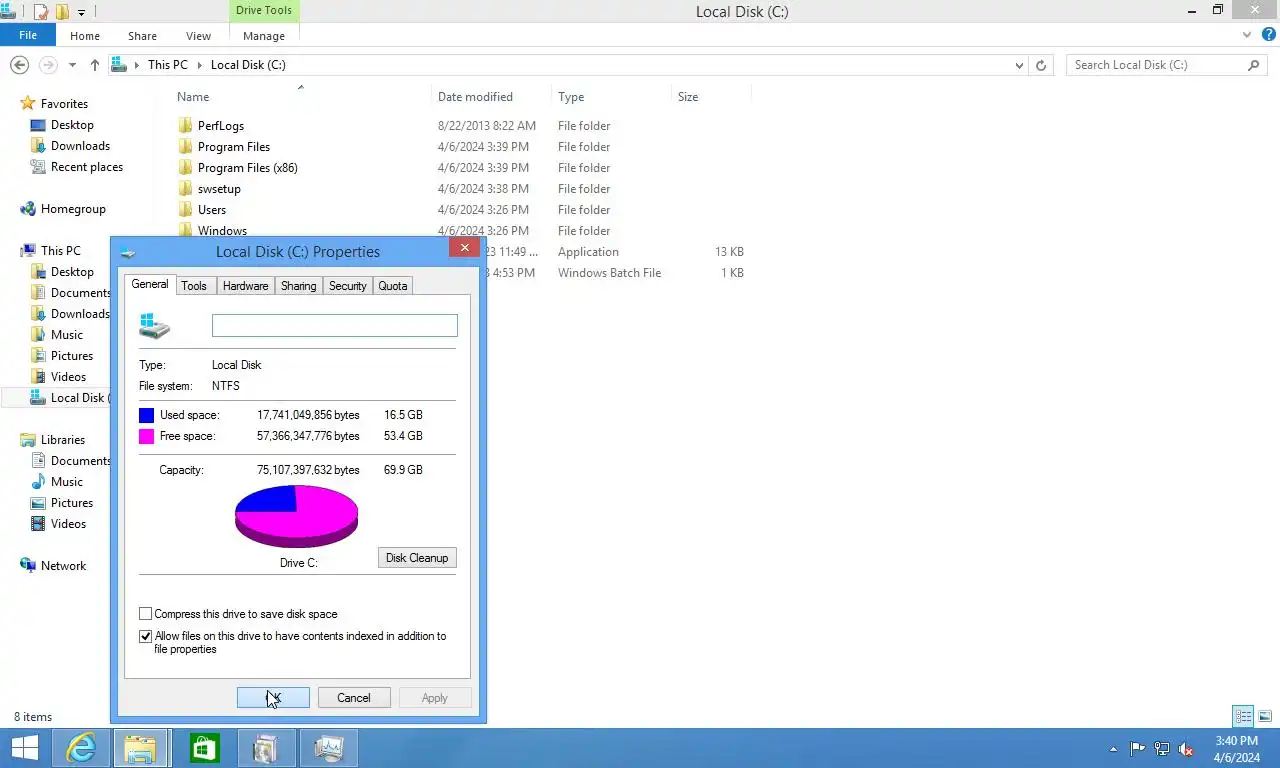
Task: Click the drive usage pie chart
Action: (296, 516)
